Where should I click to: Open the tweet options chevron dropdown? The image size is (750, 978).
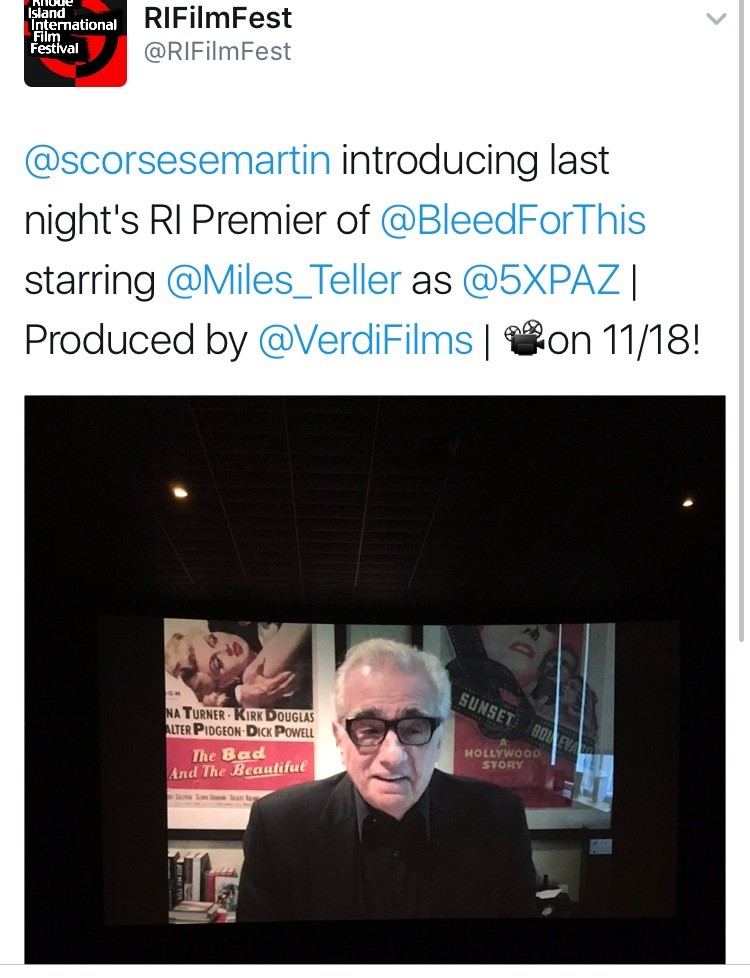[x=716, y=19]
